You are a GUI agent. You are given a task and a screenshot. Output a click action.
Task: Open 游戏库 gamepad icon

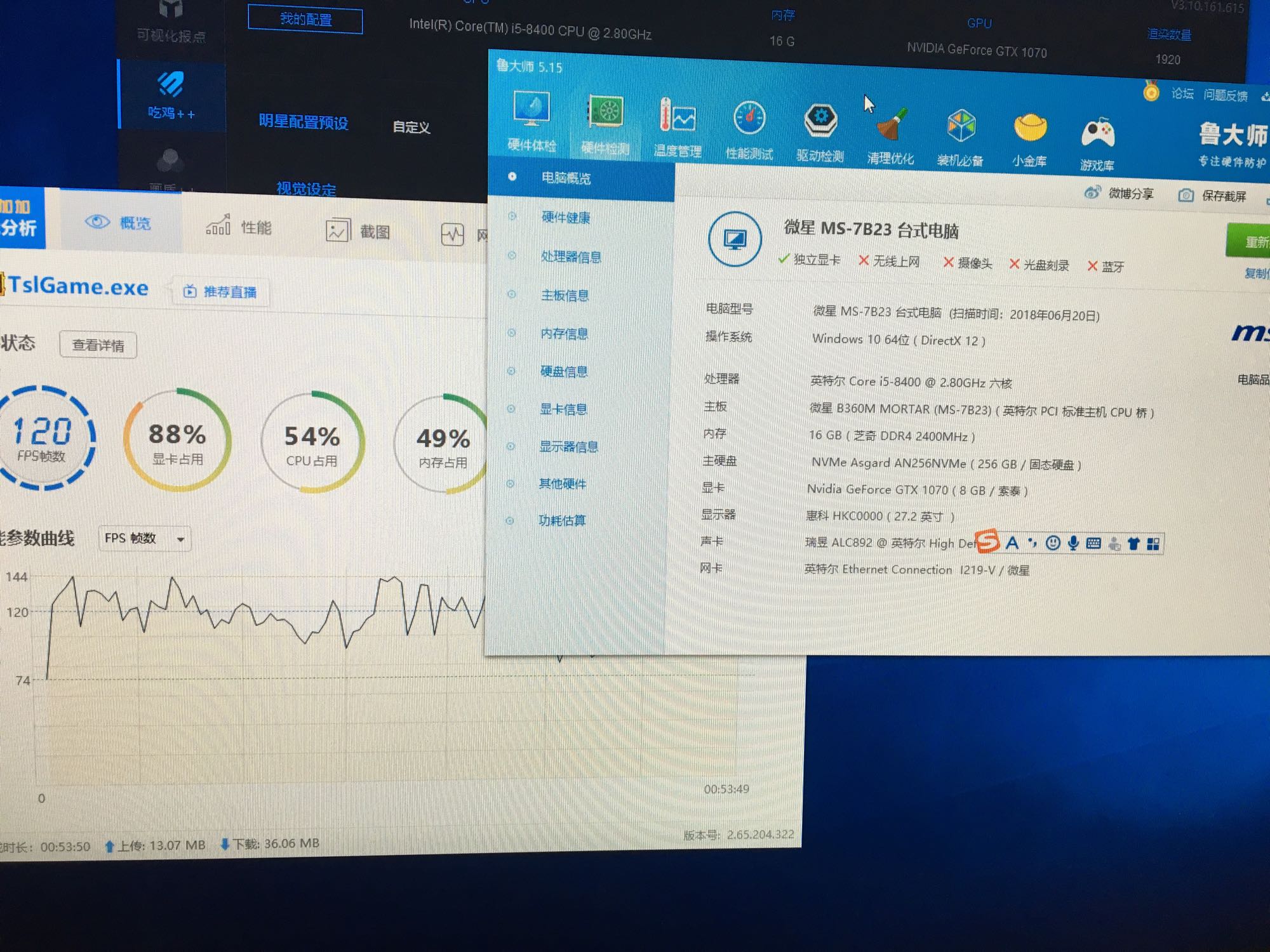(x=1097, y=144)
